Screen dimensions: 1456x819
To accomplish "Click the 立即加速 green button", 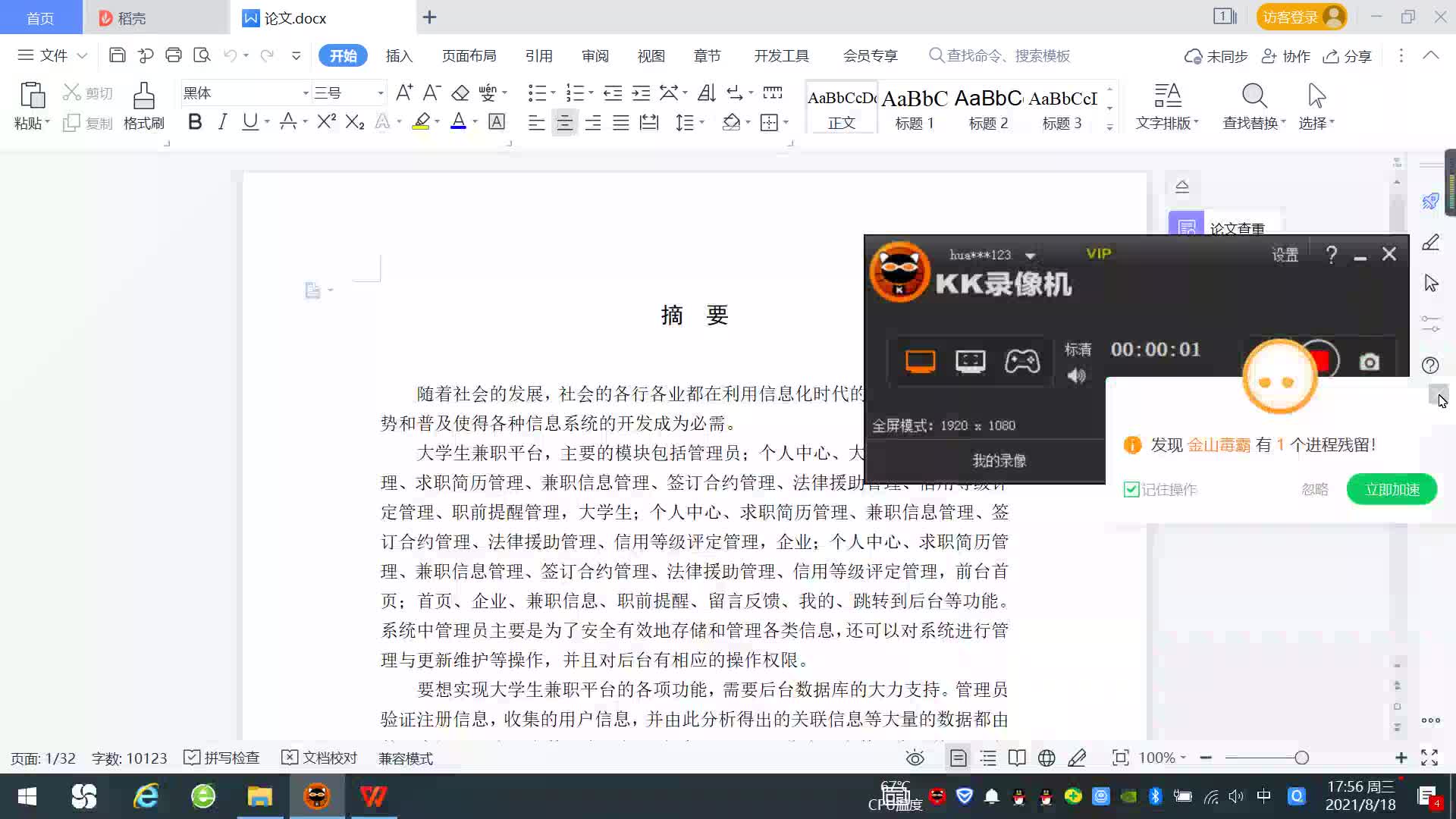I will [1392, 489].
